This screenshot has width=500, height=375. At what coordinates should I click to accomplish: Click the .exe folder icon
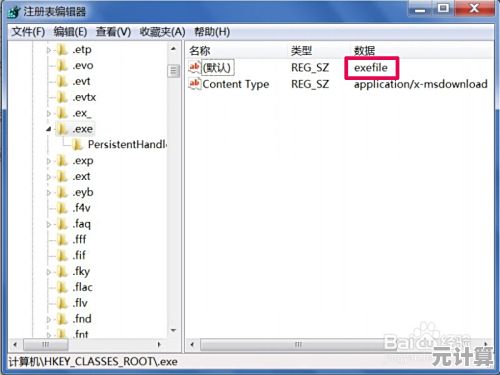click(x=62, y=129)
